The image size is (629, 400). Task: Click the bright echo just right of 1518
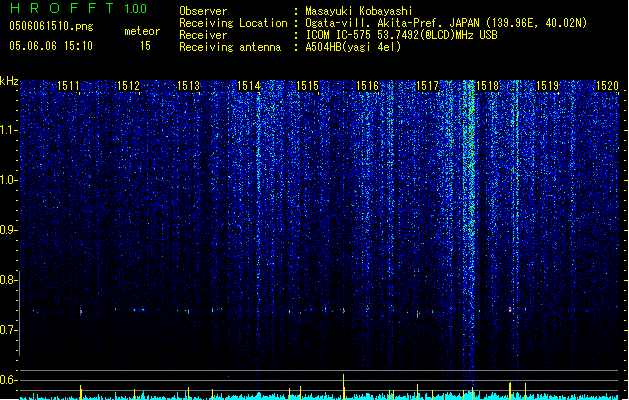pyautogui.click(x=510, y=310)
